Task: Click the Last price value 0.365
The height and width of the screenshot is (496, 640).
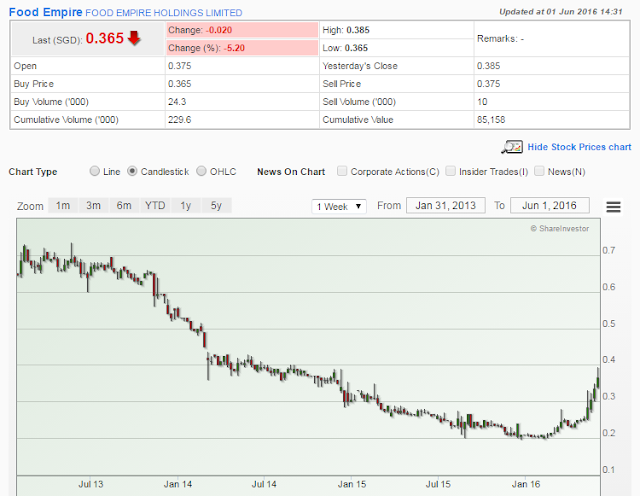Action: 104,38
